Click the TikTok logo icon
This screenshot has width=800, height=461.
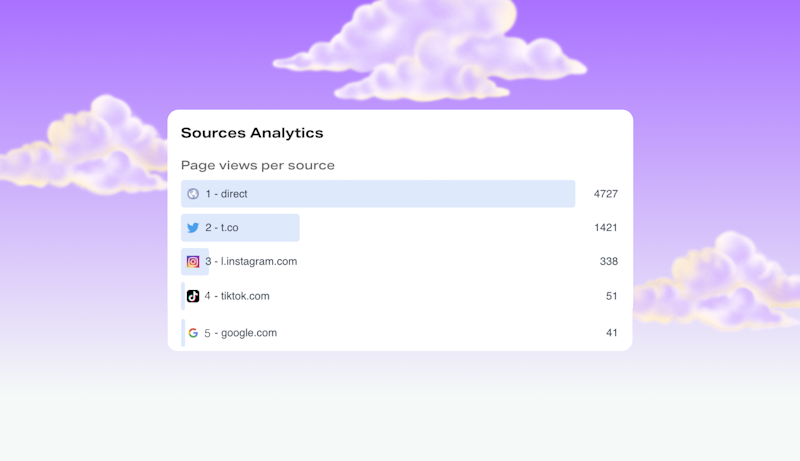tap(193, 296)
